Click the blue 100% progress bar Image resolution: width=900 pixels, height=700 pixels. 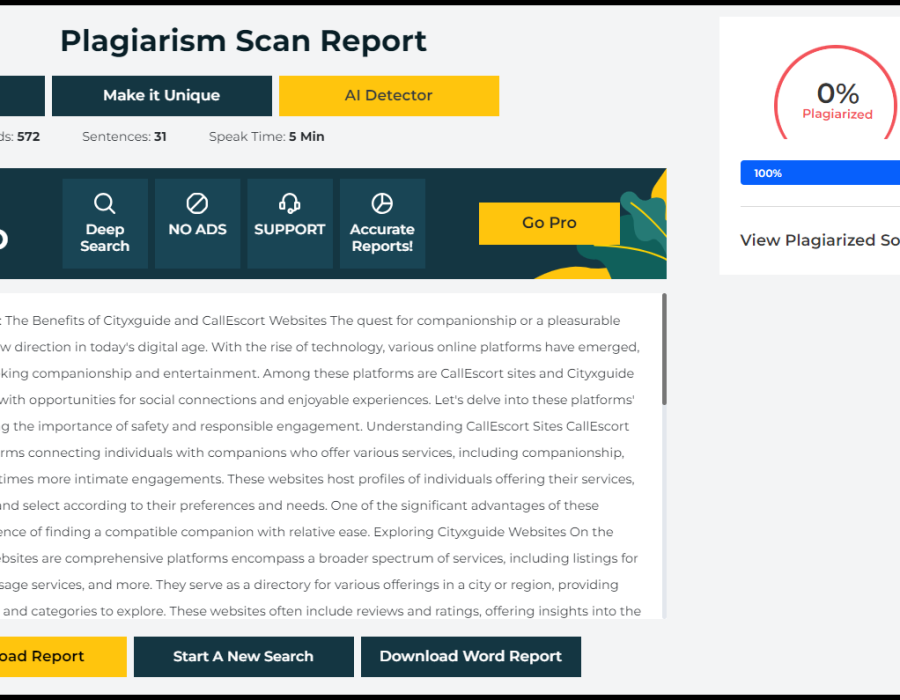click(819, 173)
